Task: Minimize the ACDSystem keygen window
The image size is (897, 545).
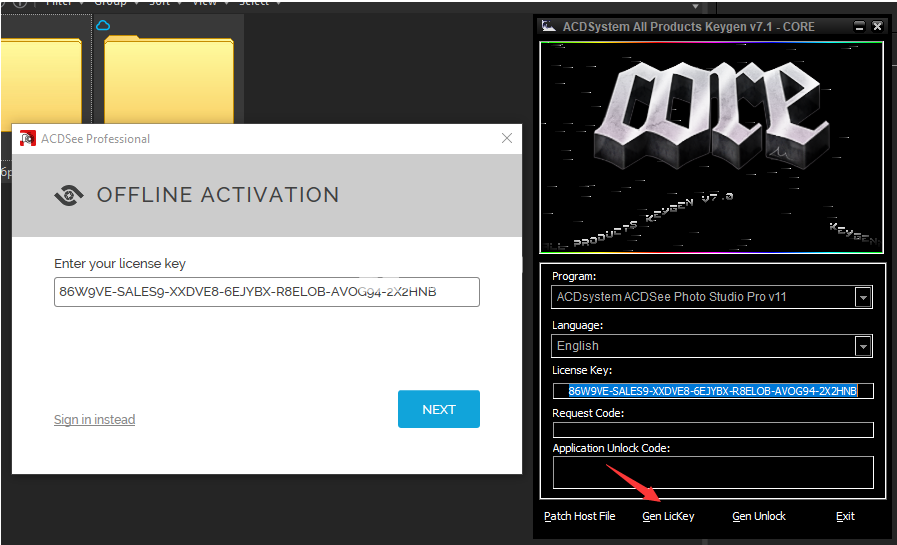Action: pos(859,26)
